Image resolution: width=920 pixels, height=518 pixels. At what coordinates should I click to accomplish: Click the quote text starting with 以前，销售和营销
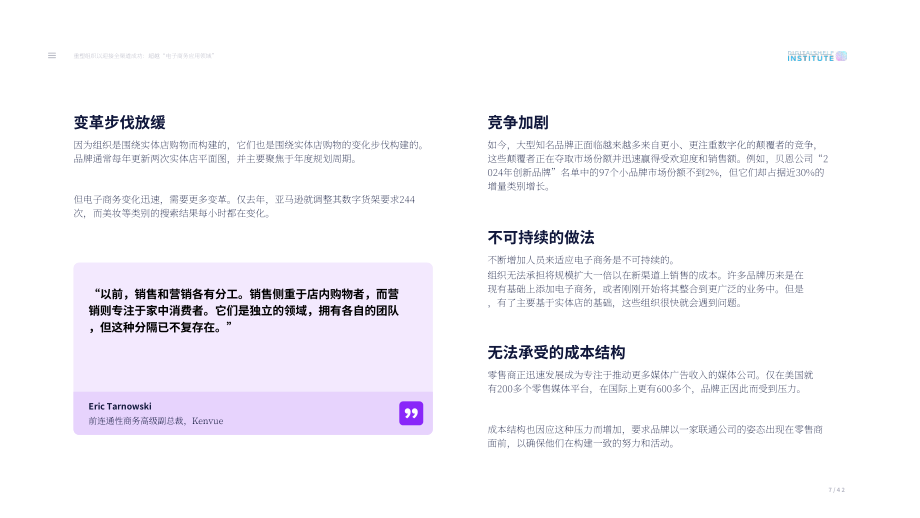tap(244, 310)
